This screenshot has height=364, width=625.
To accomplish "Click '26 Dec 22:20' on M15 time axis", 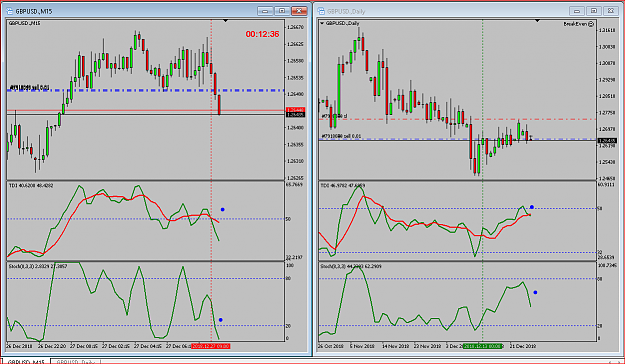I will [53, 346].
